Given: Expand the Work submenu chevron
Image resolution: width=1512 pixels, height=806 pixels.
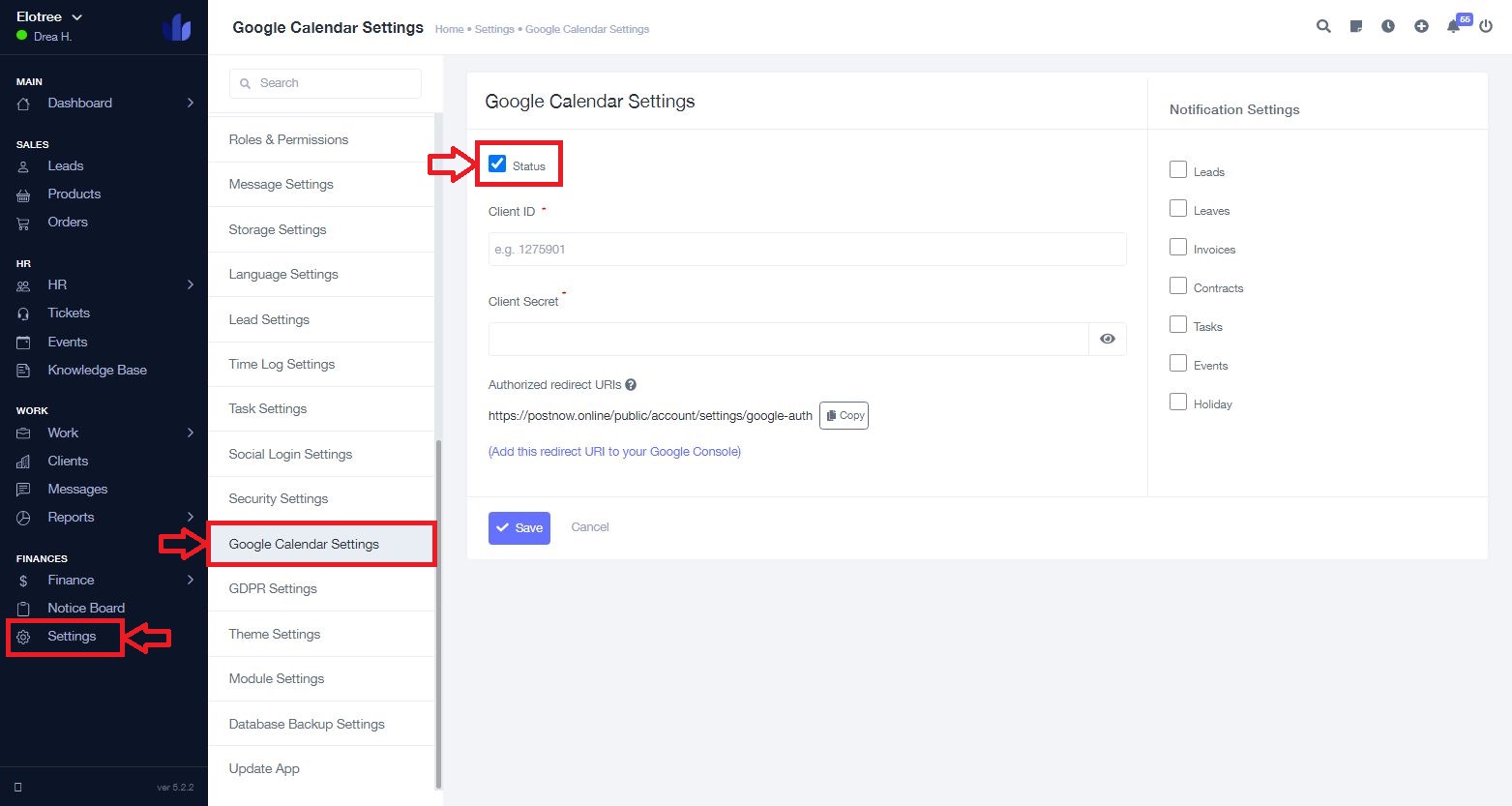Looking at the screenshot, I should (x=191, y=433).
